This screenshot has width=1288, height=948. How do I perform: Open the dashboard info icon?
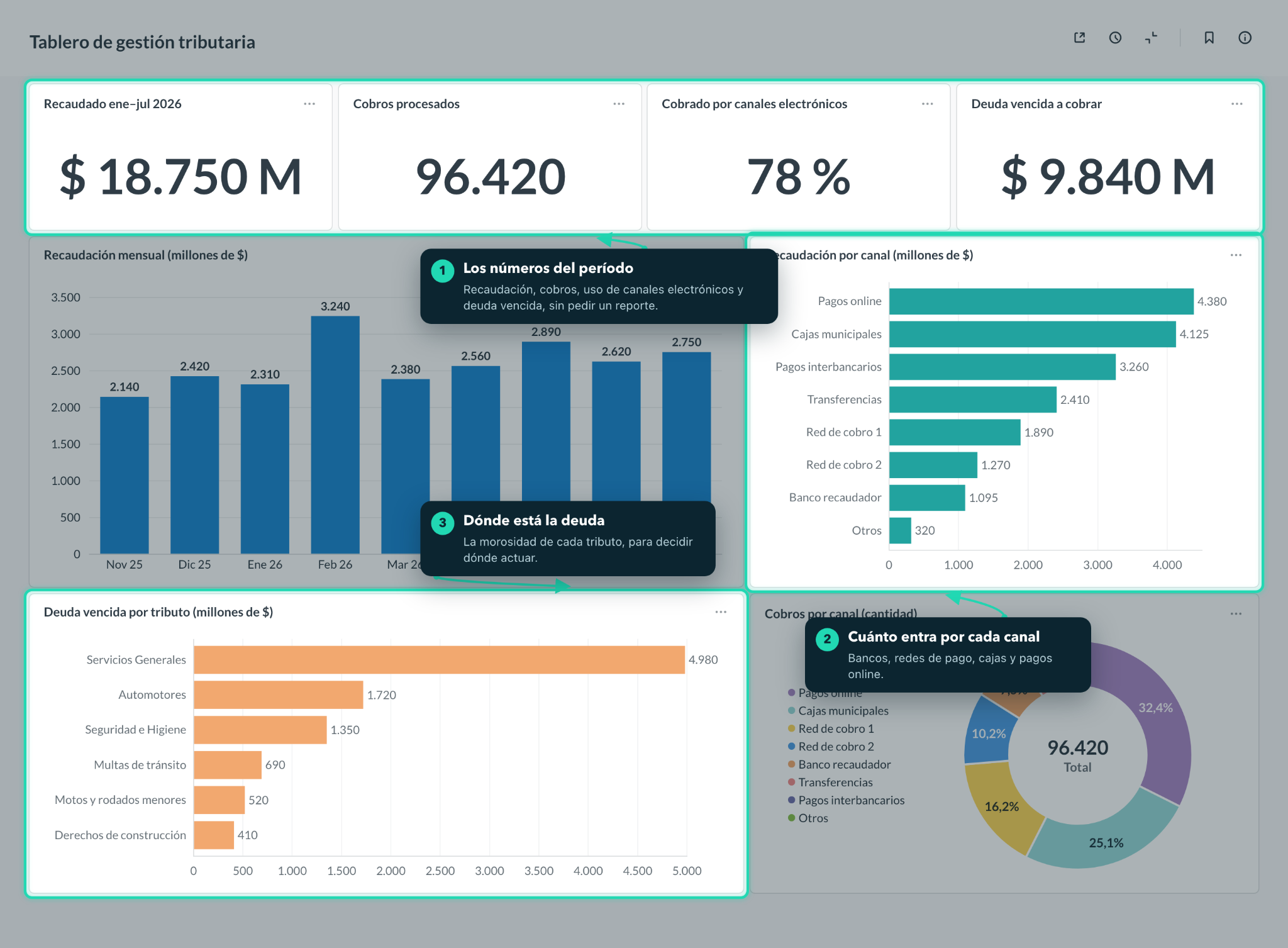1245,38
